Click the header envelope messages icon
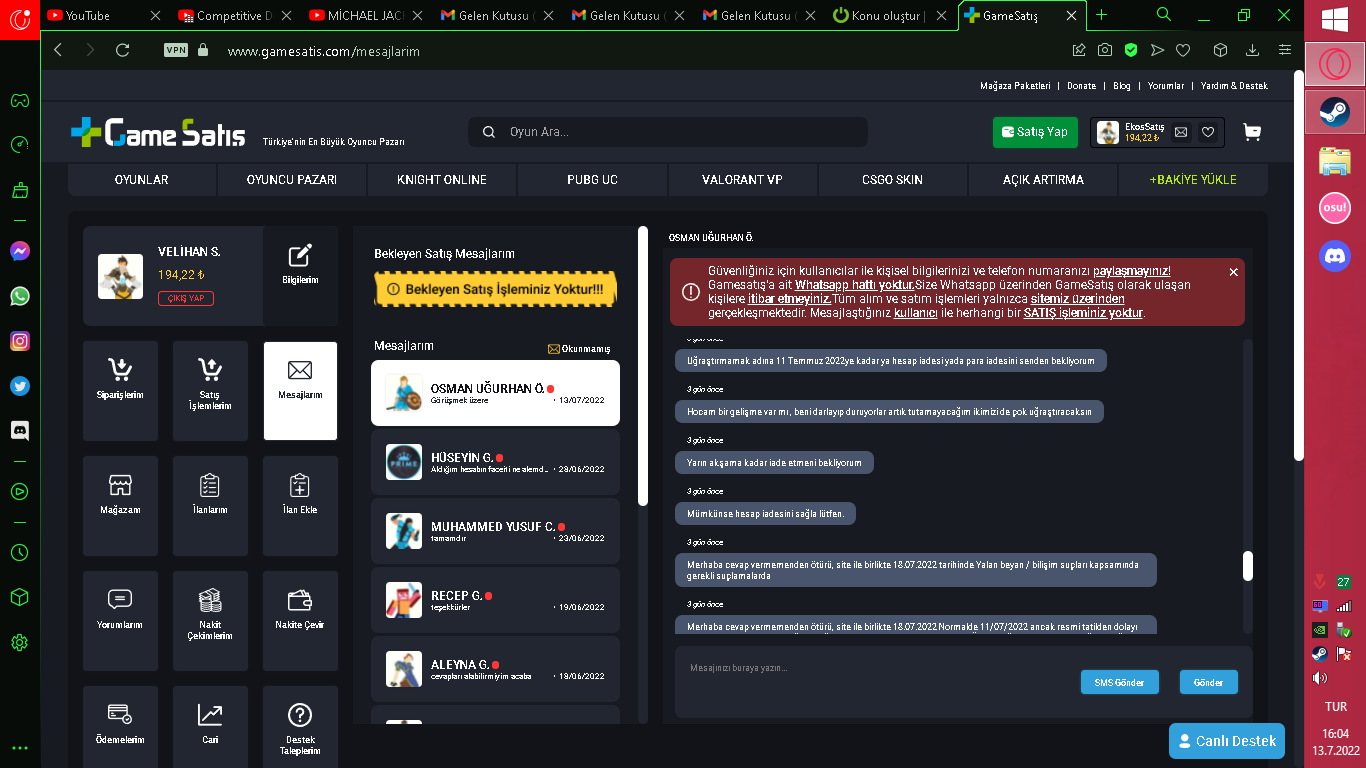 (1181, 132)
